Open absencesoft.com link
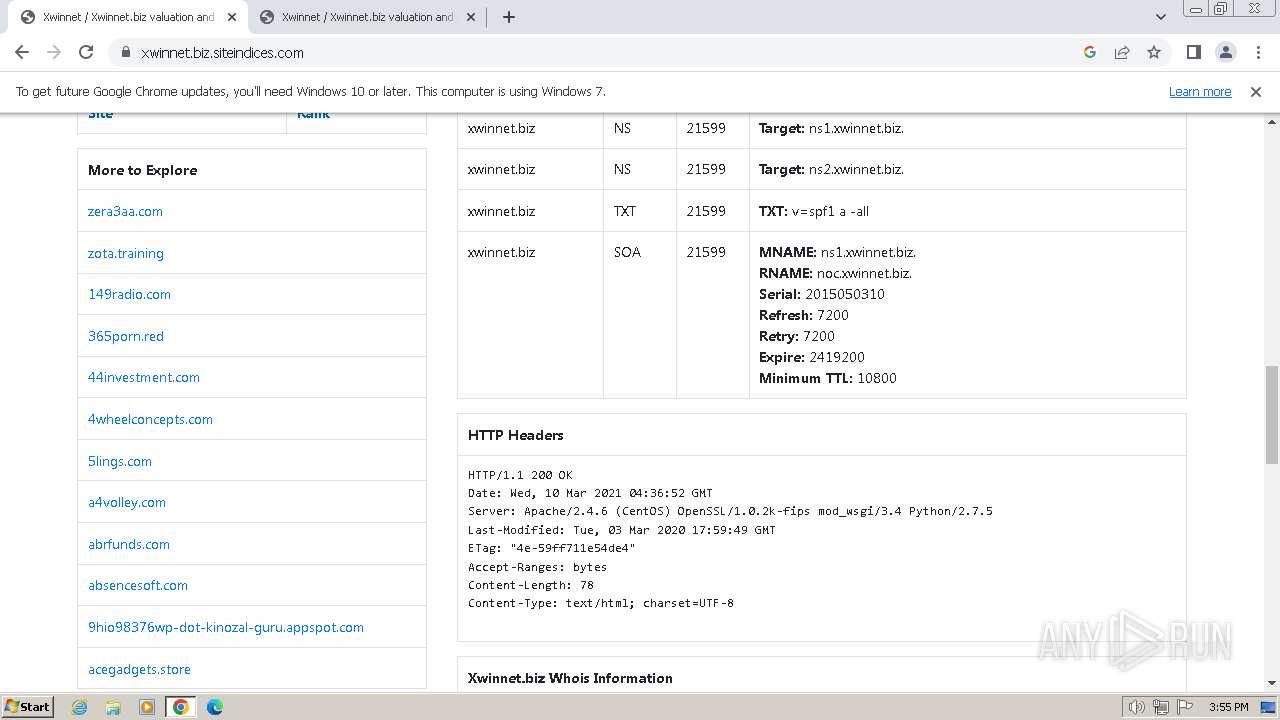 pos(138,585)
